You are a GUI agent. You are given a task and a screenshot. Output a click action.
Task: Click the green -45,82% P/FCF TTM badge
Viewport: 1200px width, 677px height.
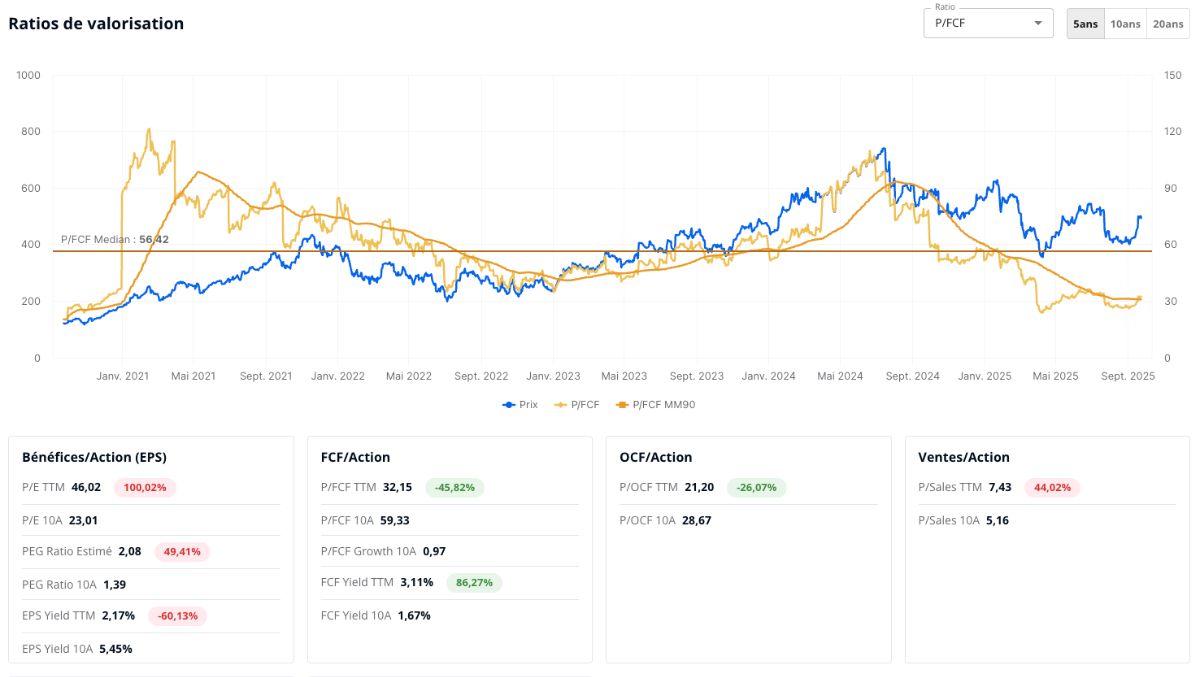pos(455,488)
